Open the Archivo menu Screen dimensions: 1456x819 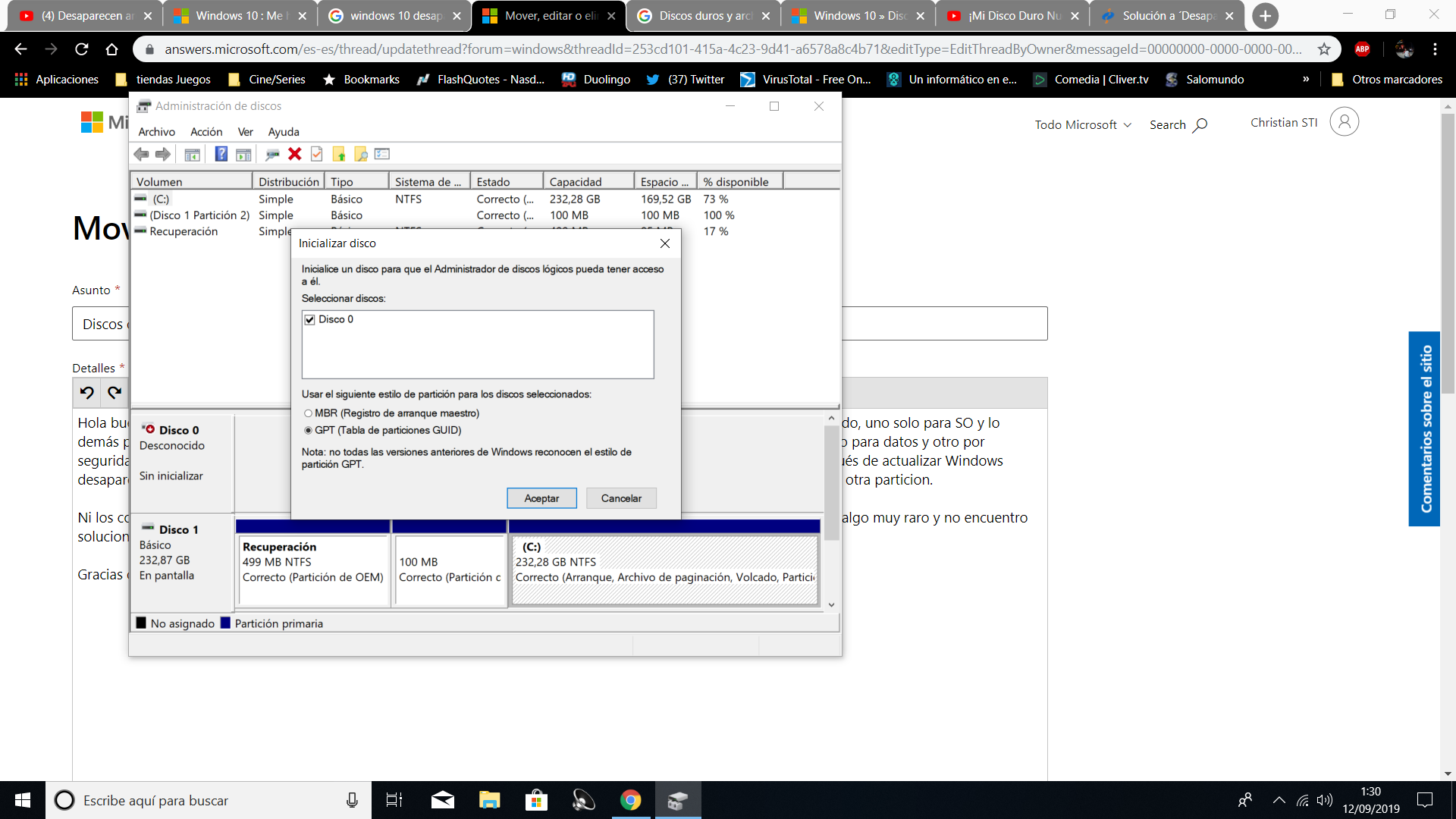[156, 131]
